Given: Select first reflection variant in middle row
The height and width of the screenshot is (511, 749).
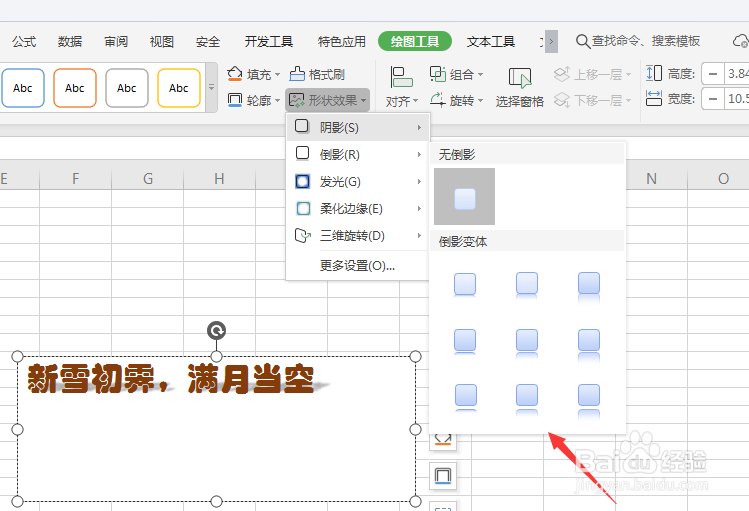Looking at the screenshot, I should tap(465, 341).
